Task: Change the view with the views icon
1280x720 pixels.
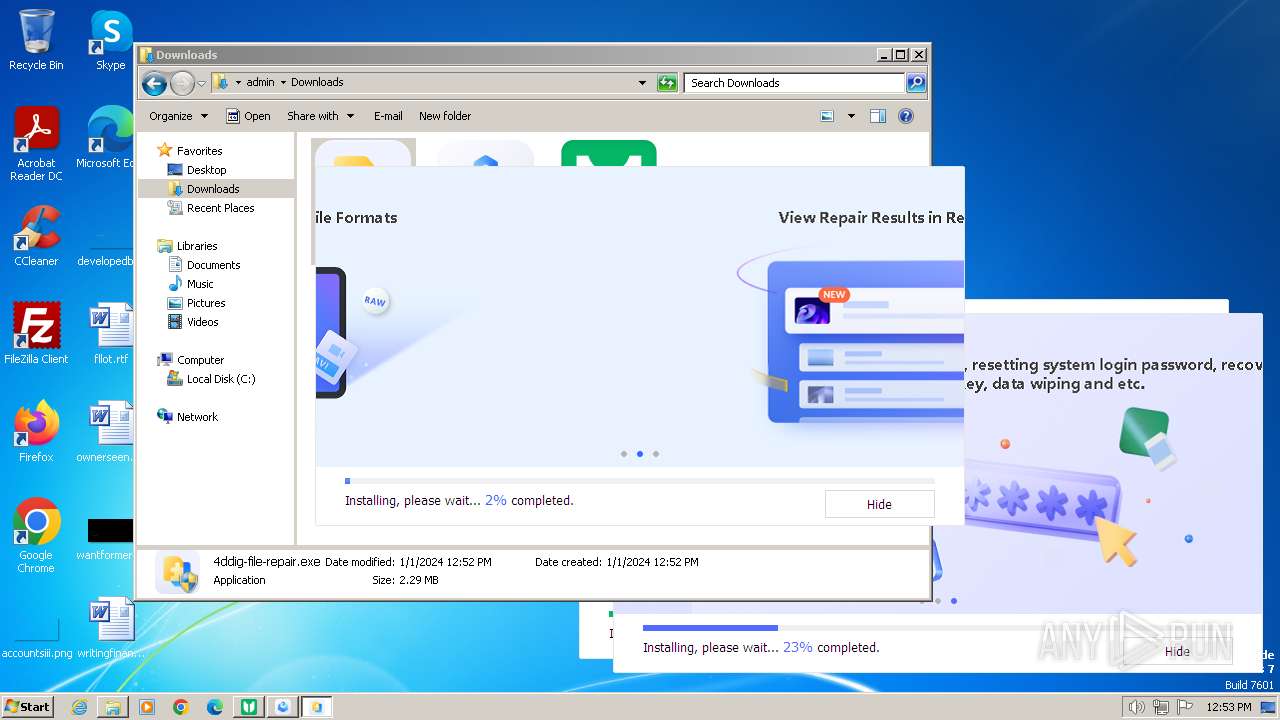Action: [x=827, y=116]
